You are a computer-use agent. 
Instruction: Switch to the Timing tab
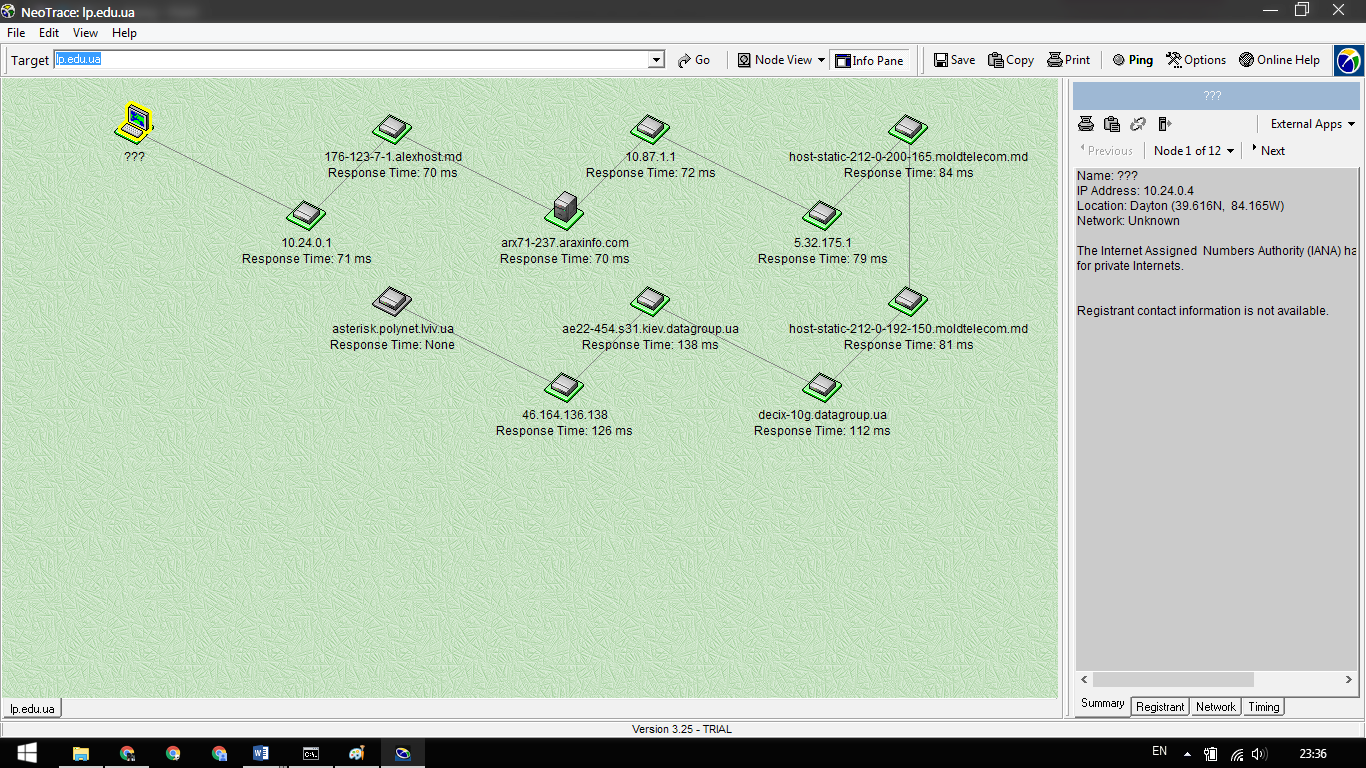pyautogui.click(x=1264, y=706)
